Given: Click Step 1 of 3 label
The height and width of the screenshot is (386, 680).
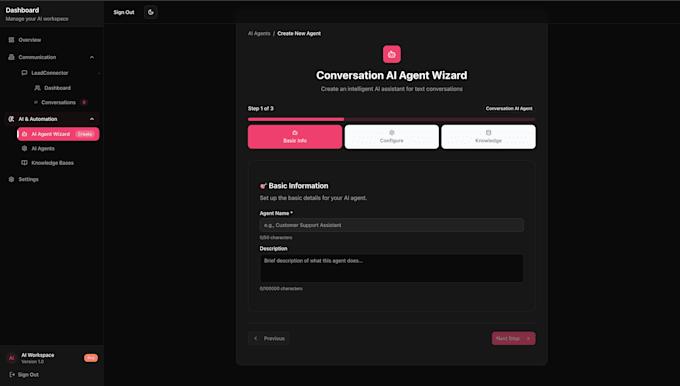Looking at the screenshot, I should pyautogui.click(x=261, y=108).
